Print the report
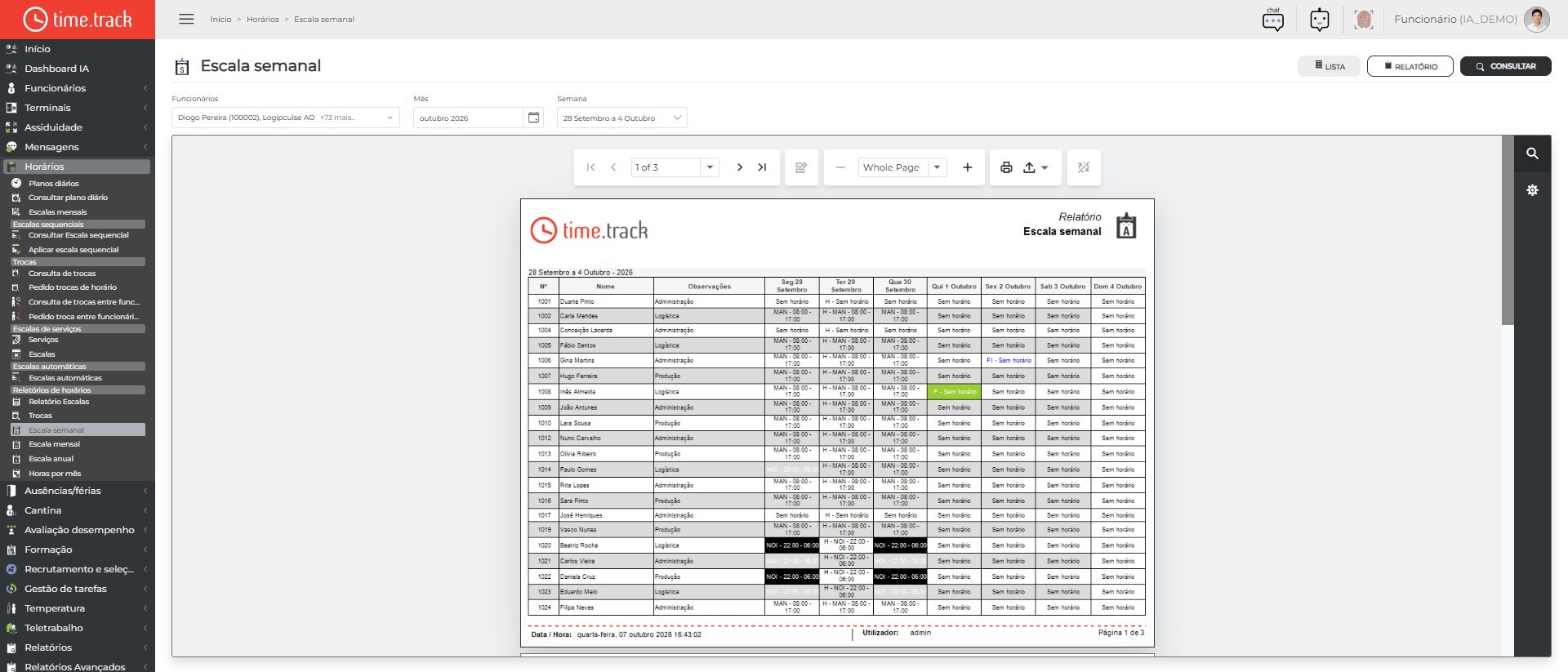 coord(1006,167)
